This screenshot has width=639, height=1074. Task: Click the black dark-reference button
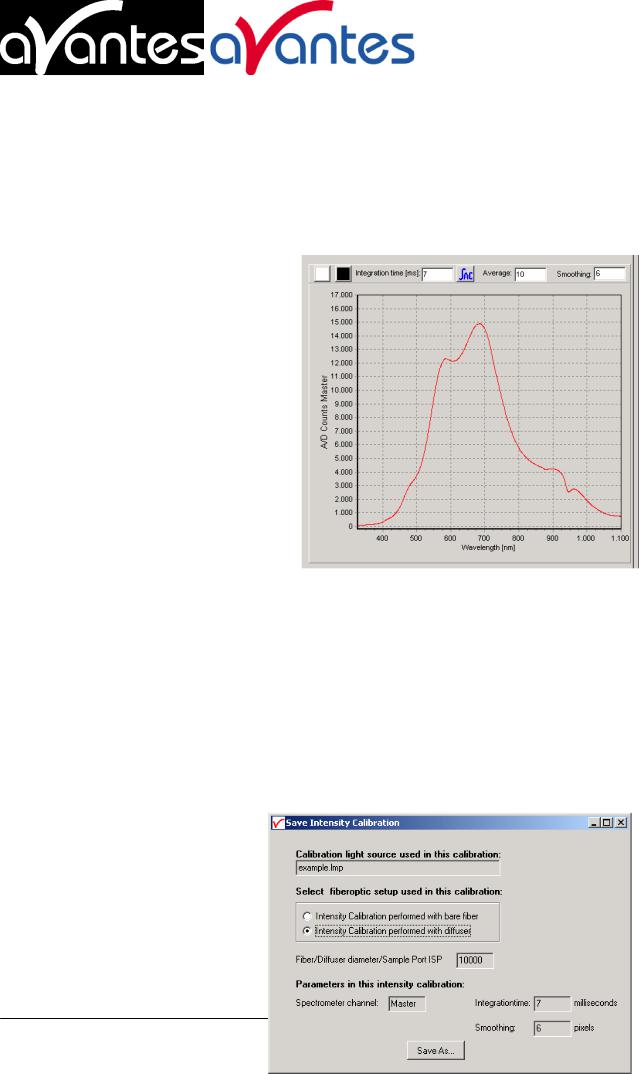click(x=343, y=273)
